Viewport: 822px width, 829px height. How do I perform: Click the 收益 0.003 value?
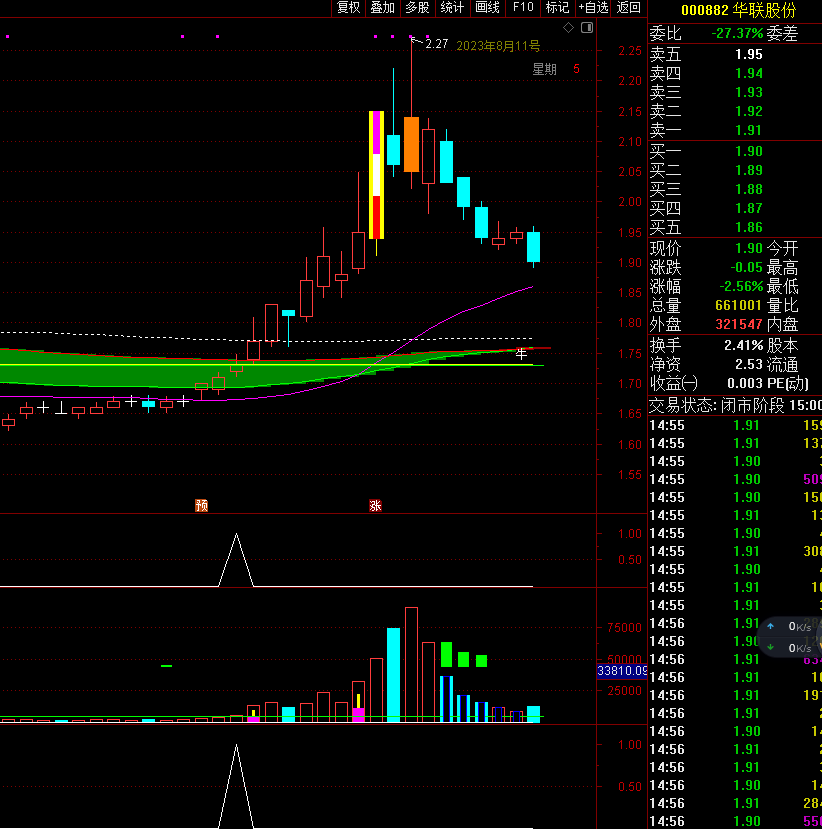pos(744,383)
